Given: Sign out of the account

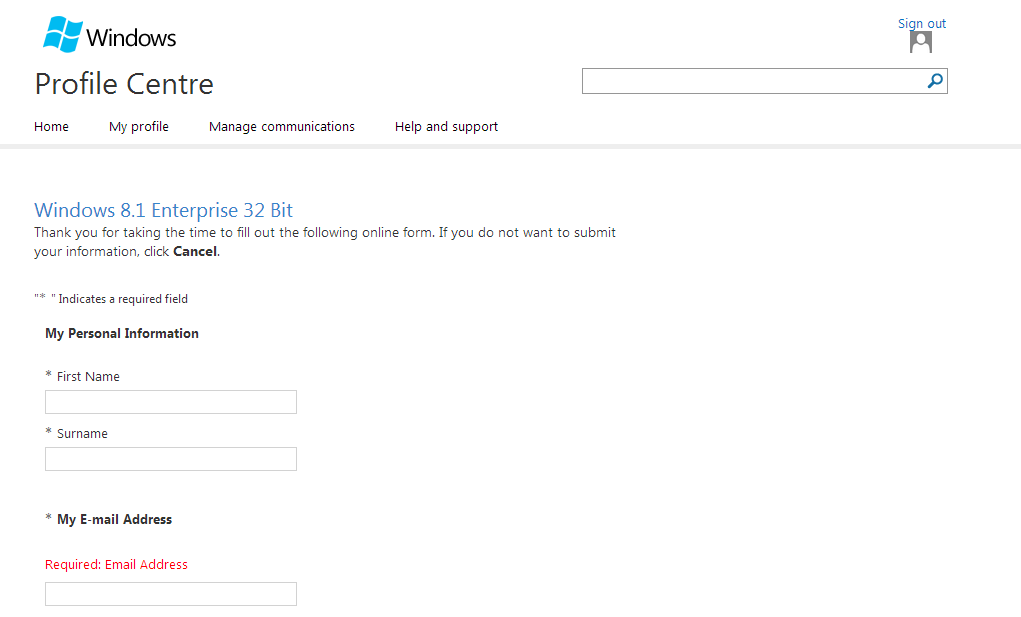Looking at the screenshot, I should 921,23.
